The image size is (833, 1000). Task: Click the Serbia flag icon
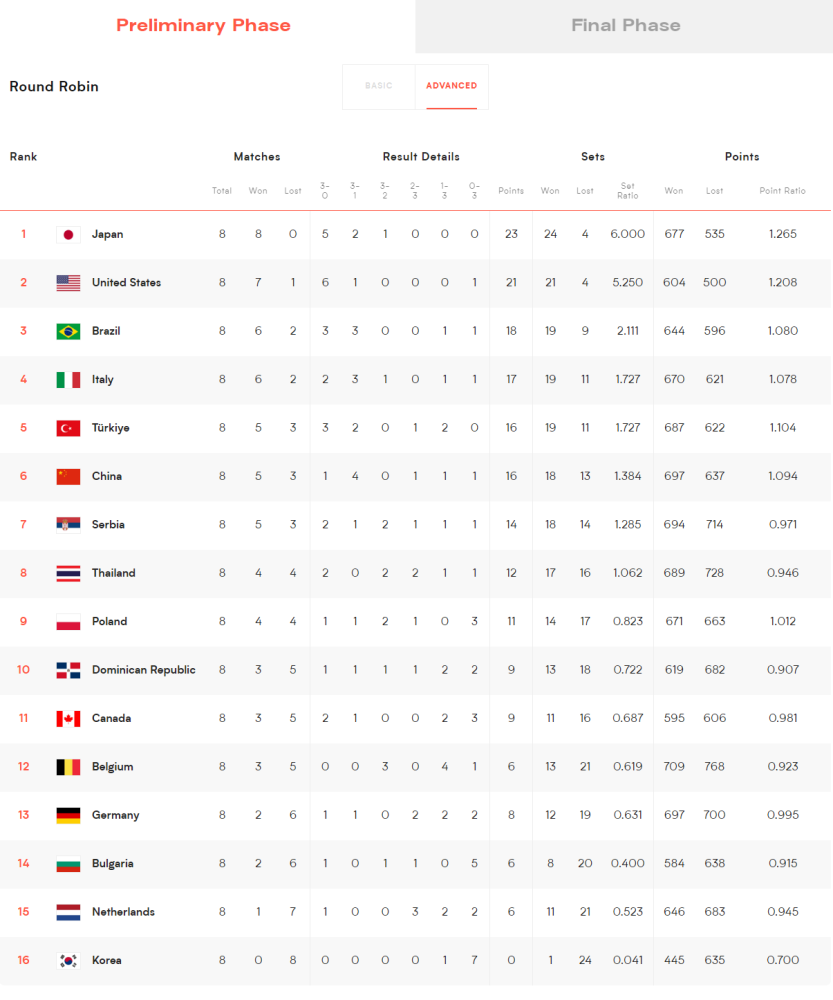pos(68,525)
